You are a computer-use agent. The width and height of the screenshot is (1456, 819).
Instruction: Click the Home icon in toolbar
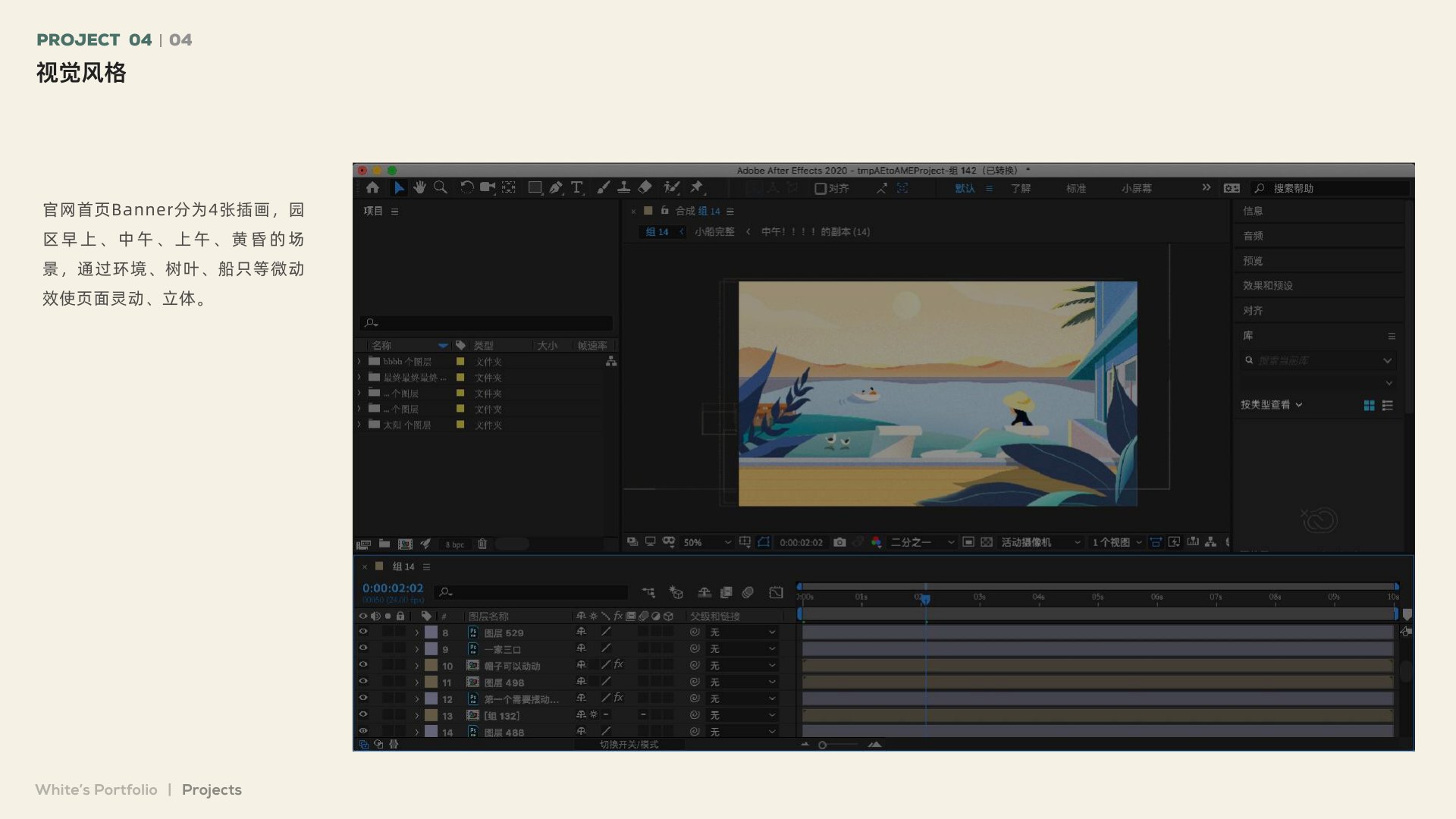point(372,187)
